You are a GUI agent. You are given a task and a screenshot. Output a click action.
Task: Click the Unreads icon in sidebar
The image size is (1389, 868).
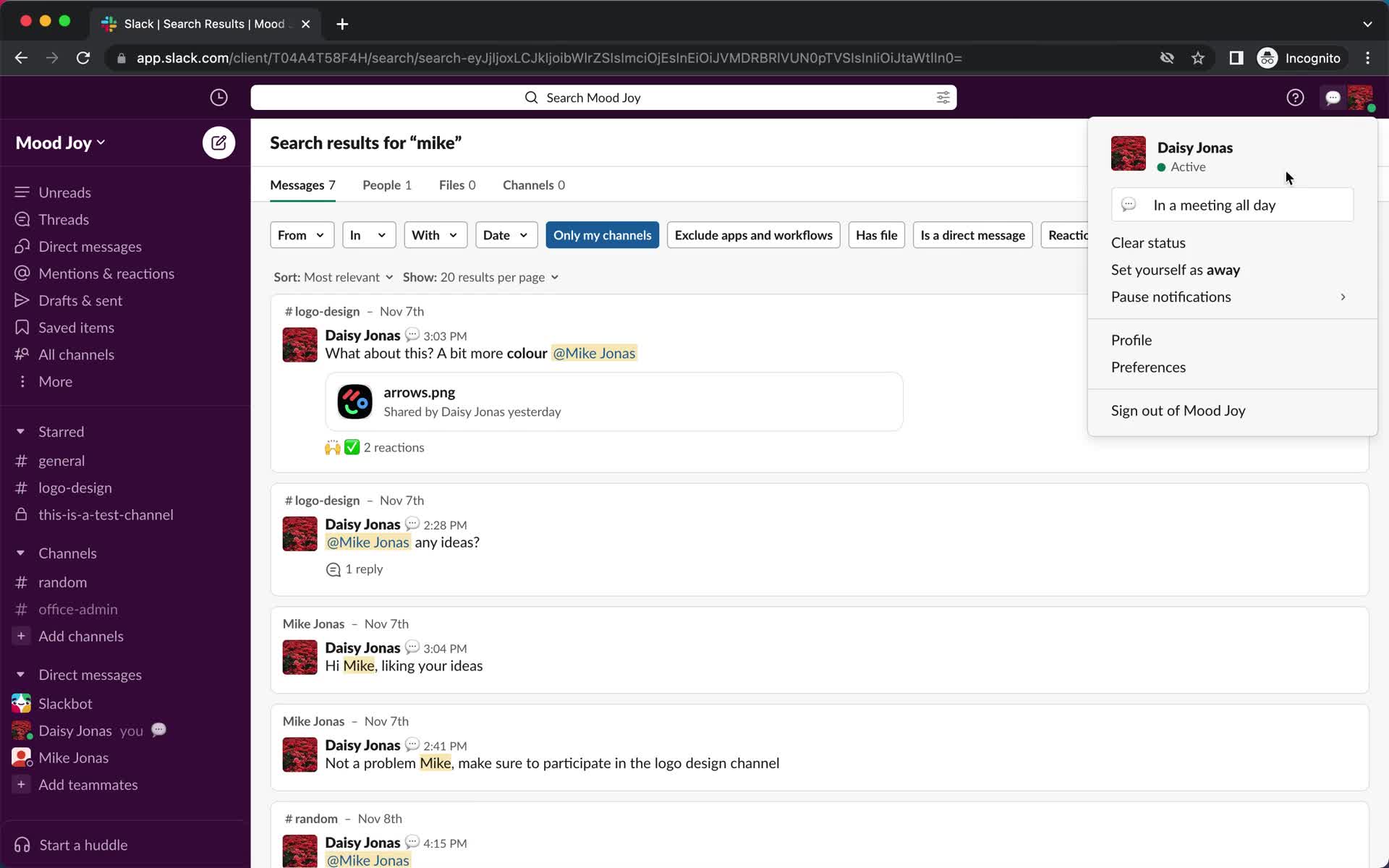[x=22, y=192]
